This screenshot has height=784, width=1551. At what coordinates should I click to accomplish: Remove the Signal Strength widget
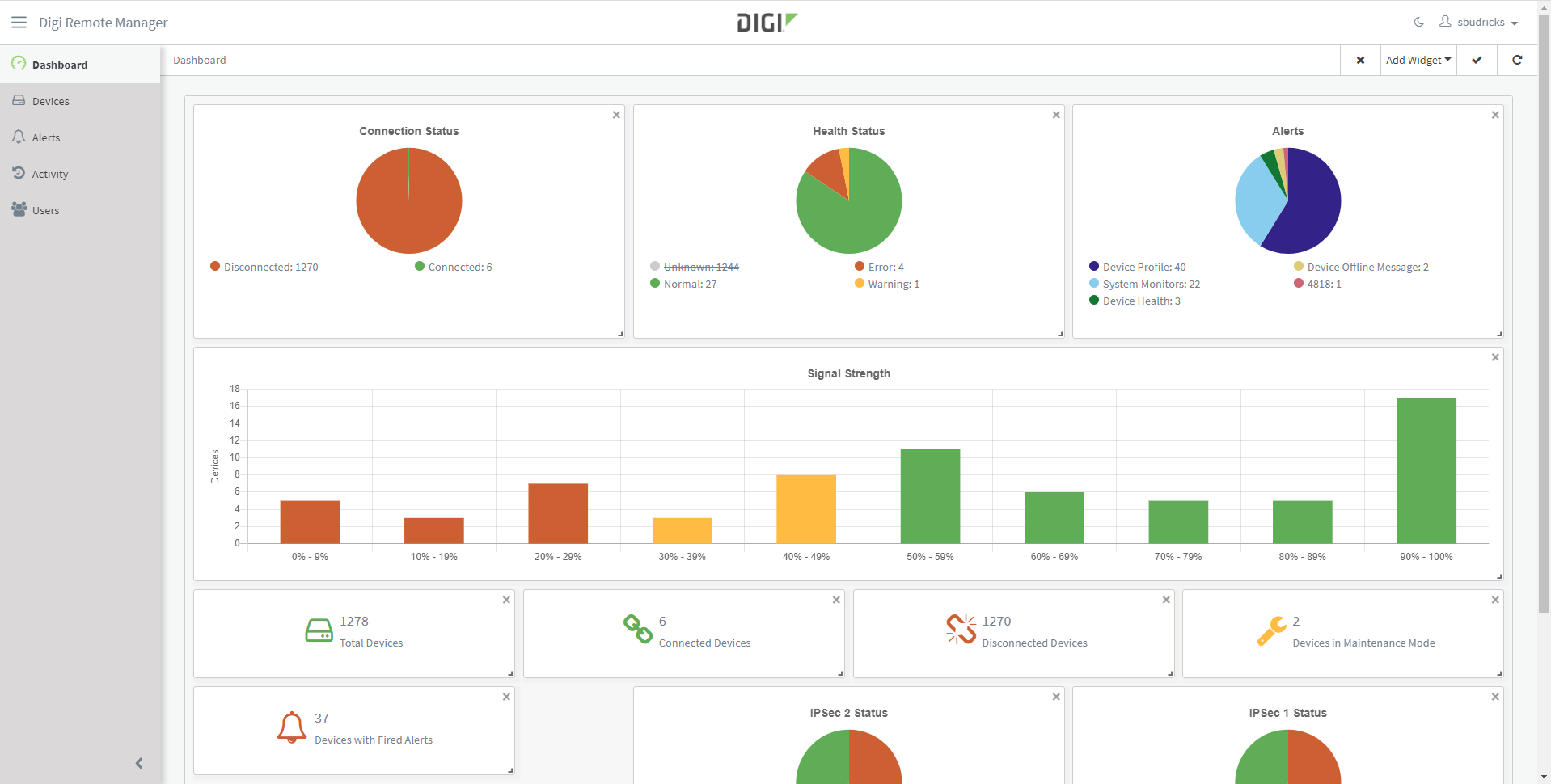point(1495,357)
